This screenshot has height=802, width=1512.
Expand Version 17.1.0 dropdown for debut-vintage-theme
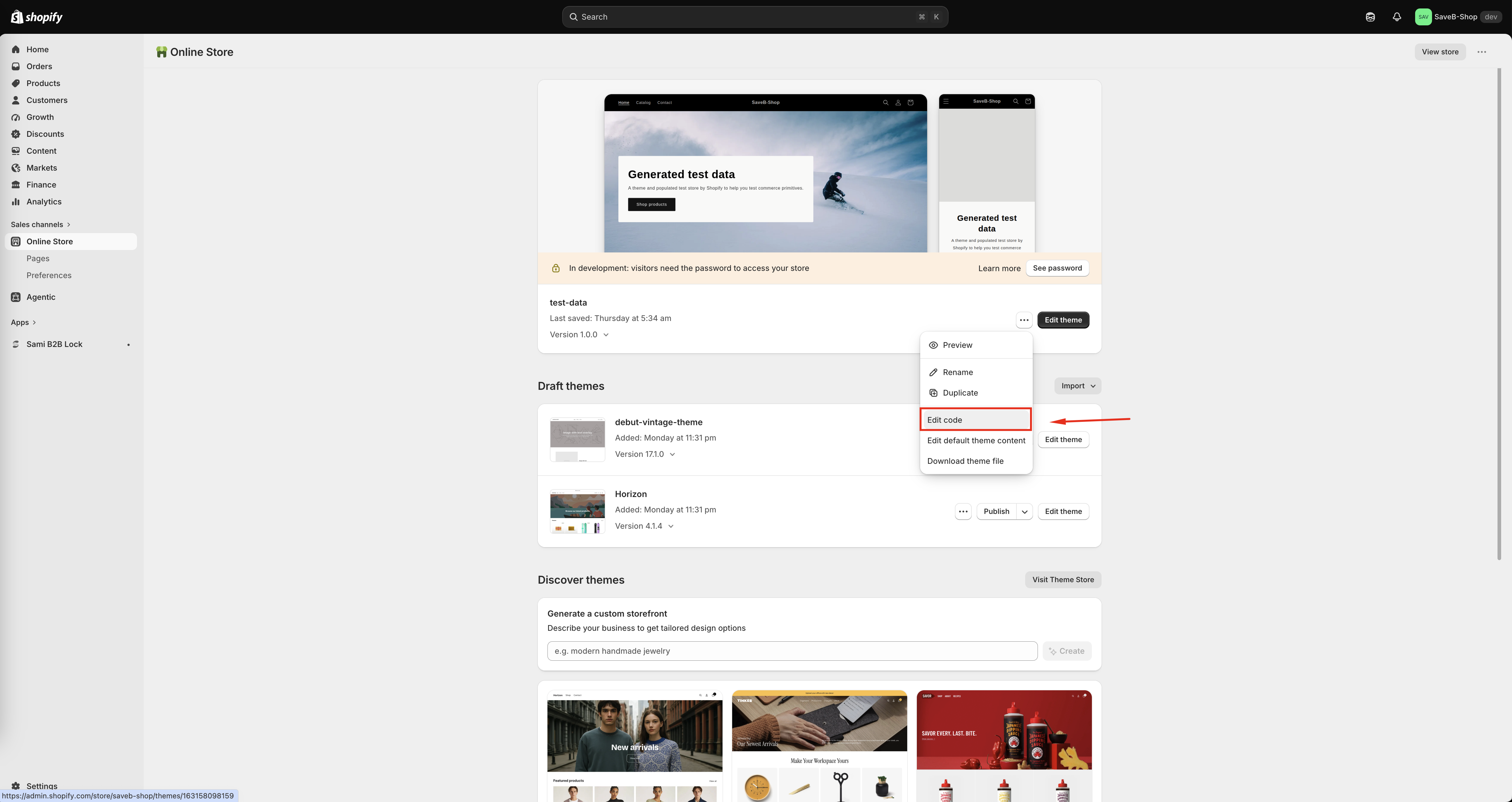645,454
